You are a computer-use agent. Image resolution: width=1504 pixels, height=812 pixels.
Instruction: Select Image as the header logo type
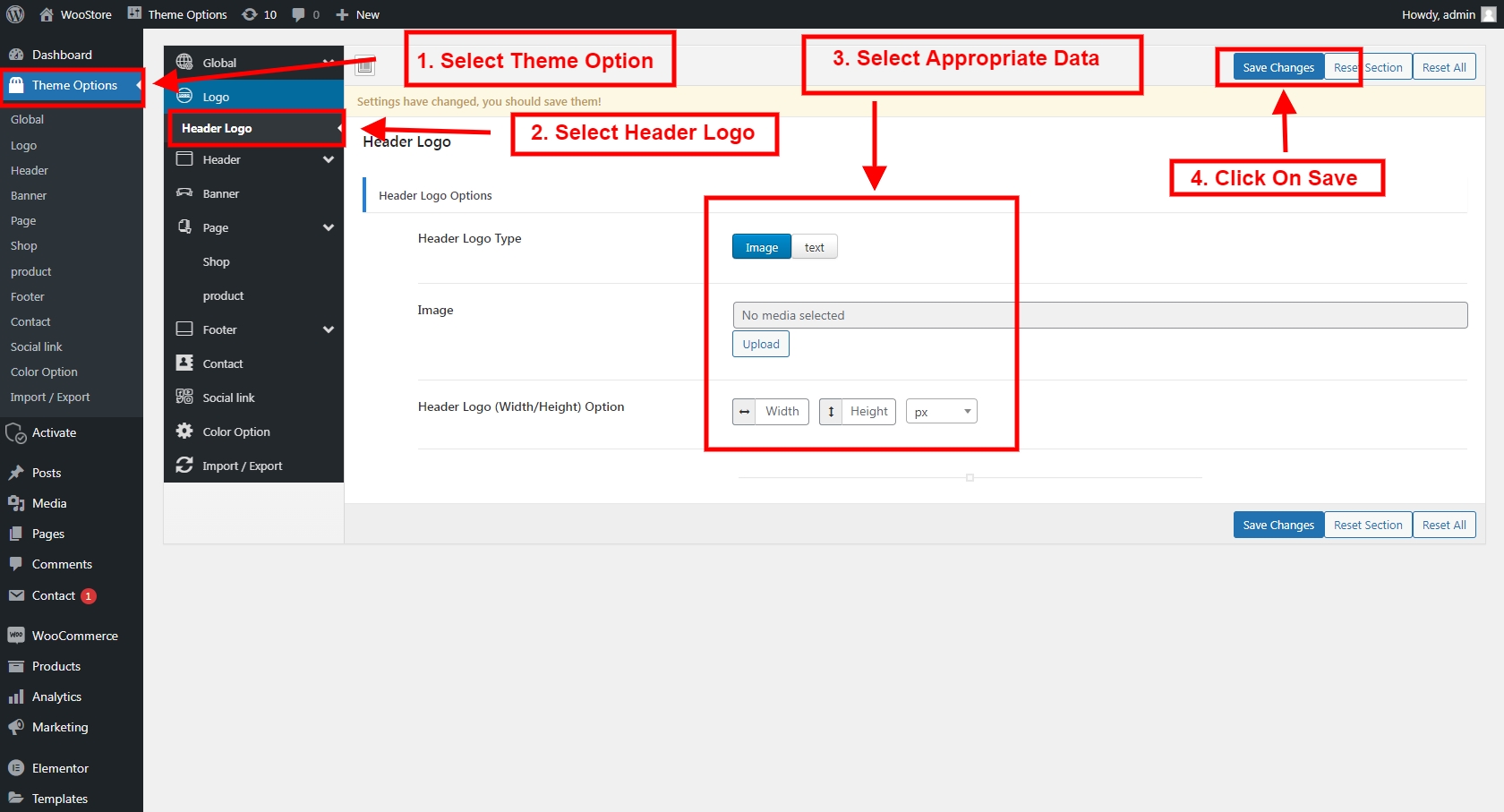(761, 247)
